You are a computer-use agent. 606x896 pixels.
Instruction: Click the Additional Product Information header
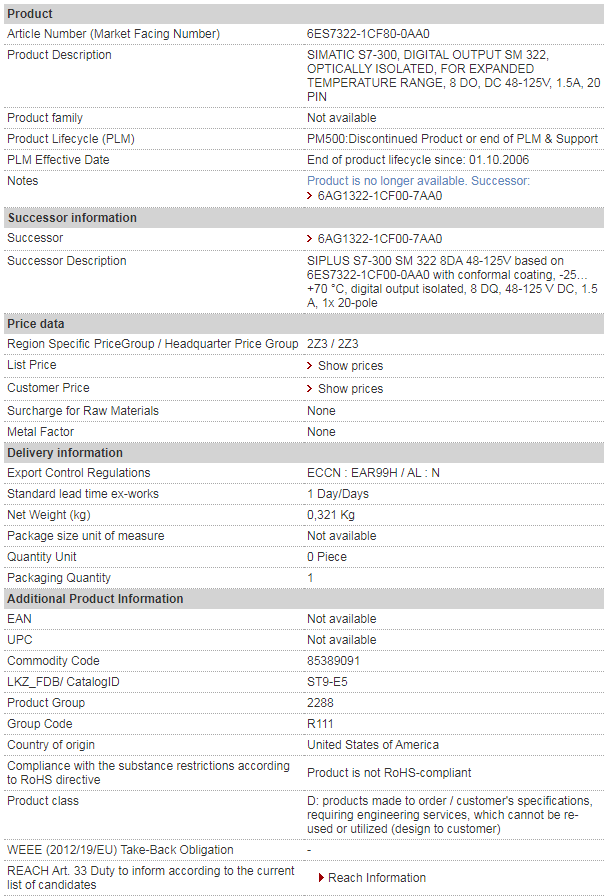304,598
